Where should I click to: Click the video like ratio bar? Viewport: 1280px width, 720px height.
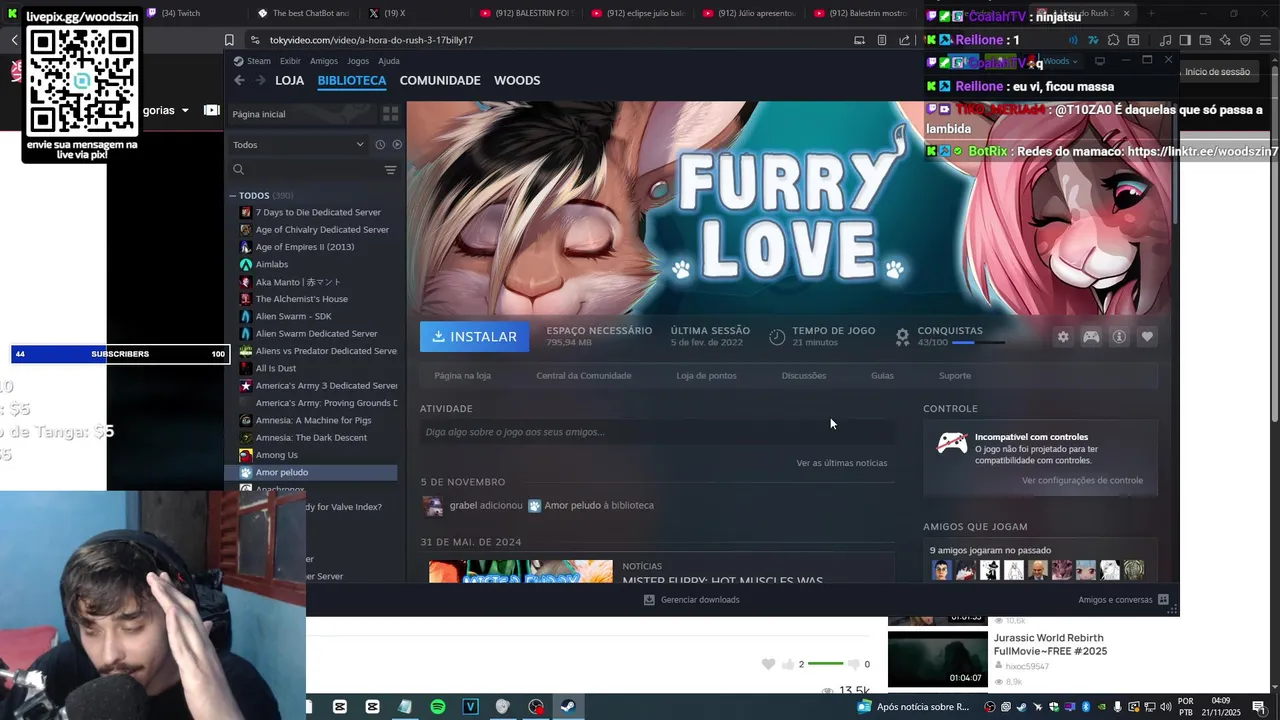point(826,664)
